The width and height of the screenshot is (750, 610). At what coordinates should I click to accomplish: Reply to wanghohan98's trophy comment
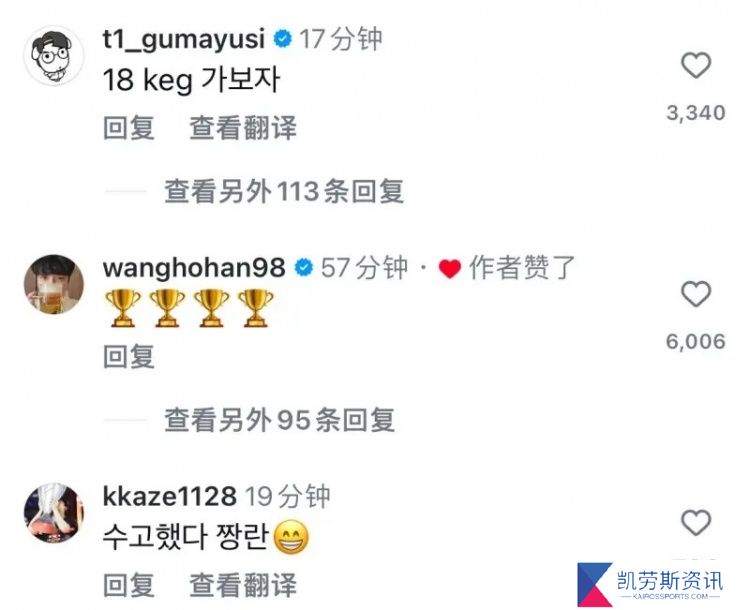tap(129, 356)
